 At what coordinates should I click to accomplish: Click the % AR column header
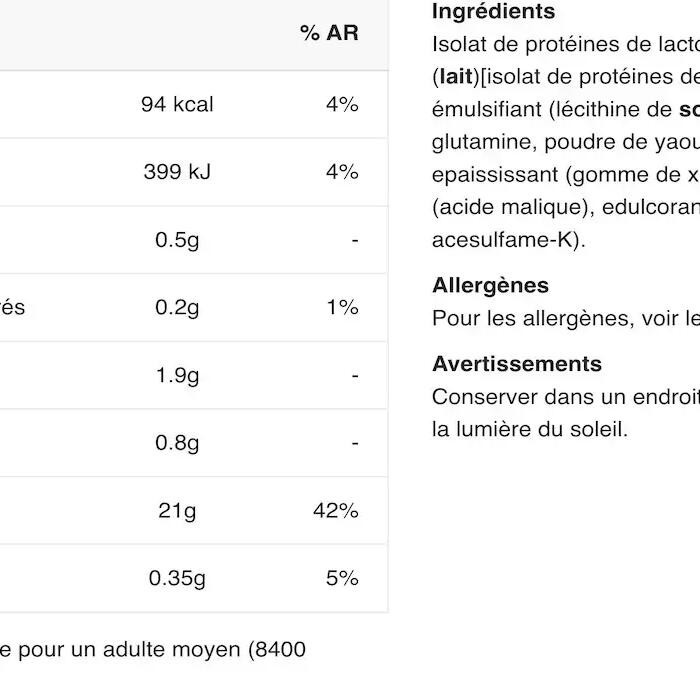pyautogui.click(x=329, y=33)
